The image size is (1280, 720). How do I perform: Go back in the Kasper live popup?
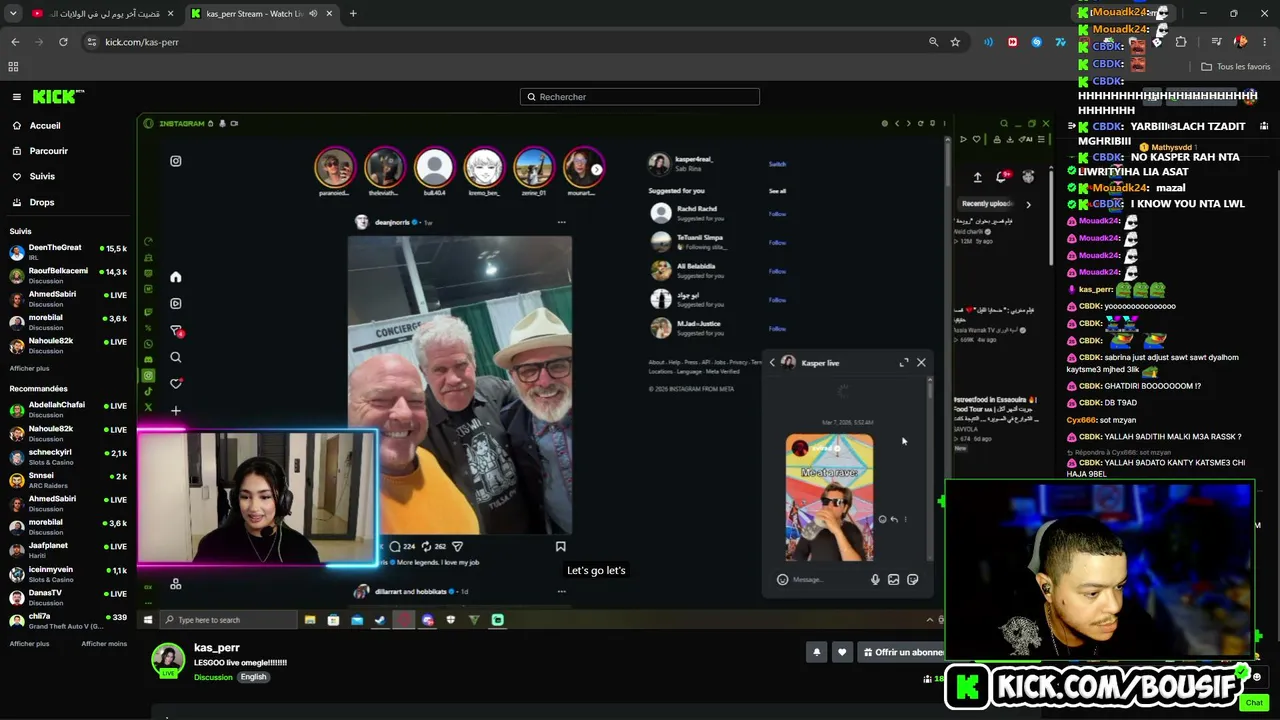click(772, 362)
